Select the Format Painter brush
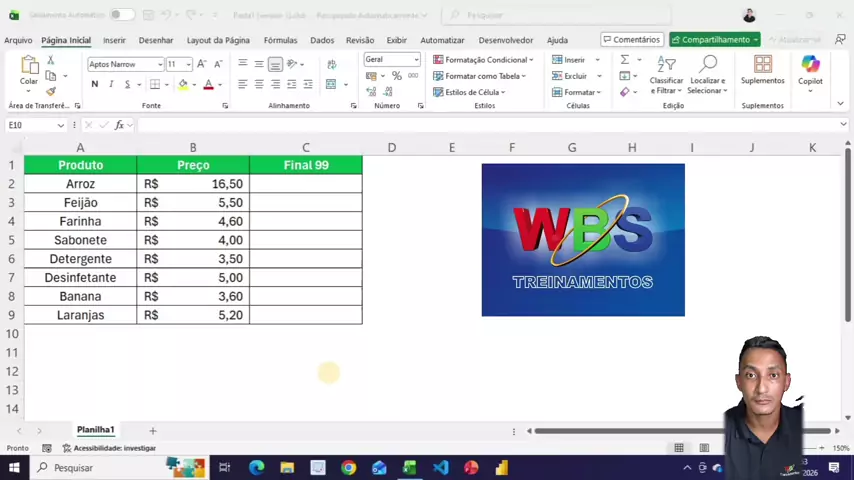The width and height of the screenshot is (854, 480). [51, 91]
